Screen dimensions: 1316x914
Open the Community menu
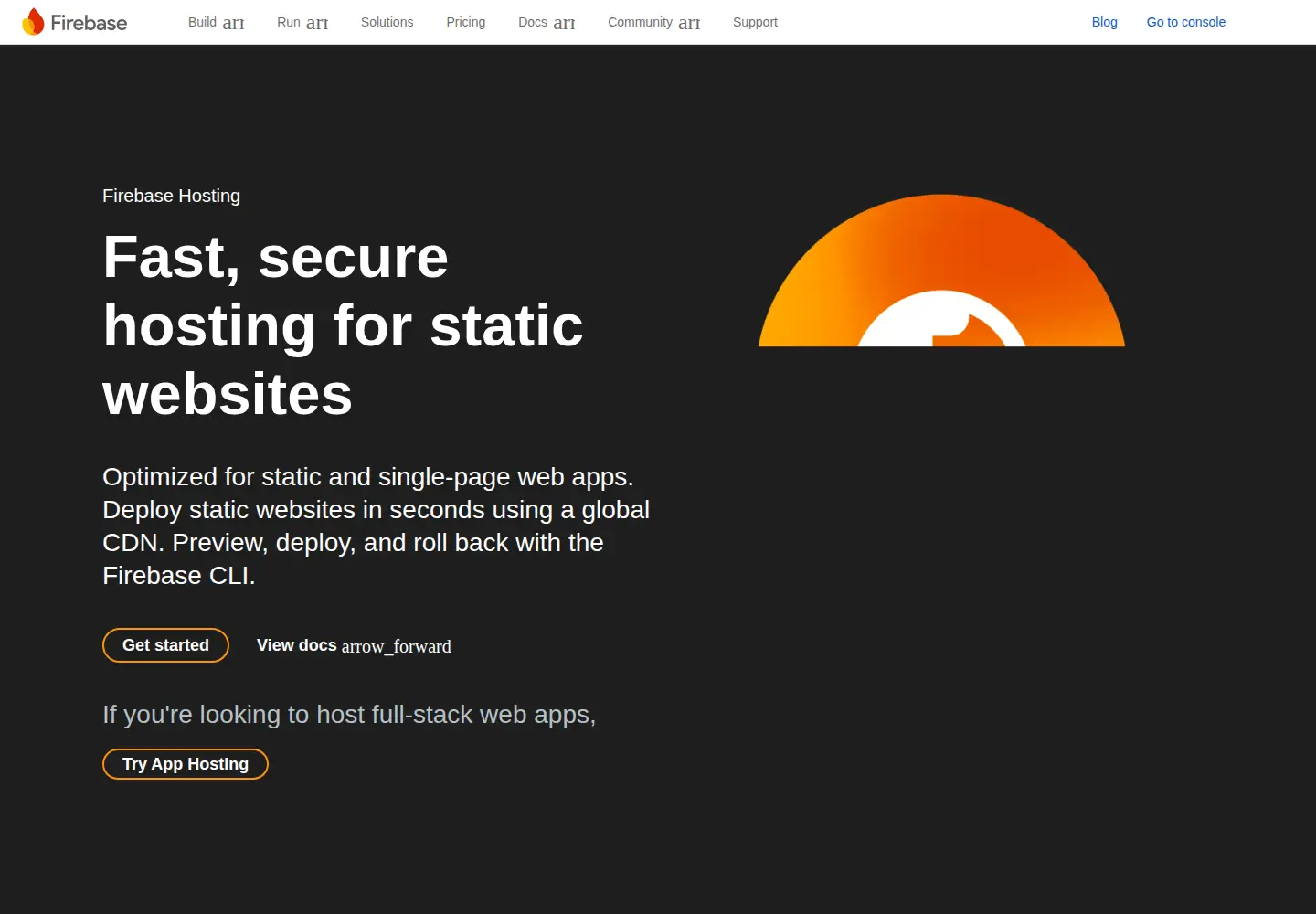(640, 22)
